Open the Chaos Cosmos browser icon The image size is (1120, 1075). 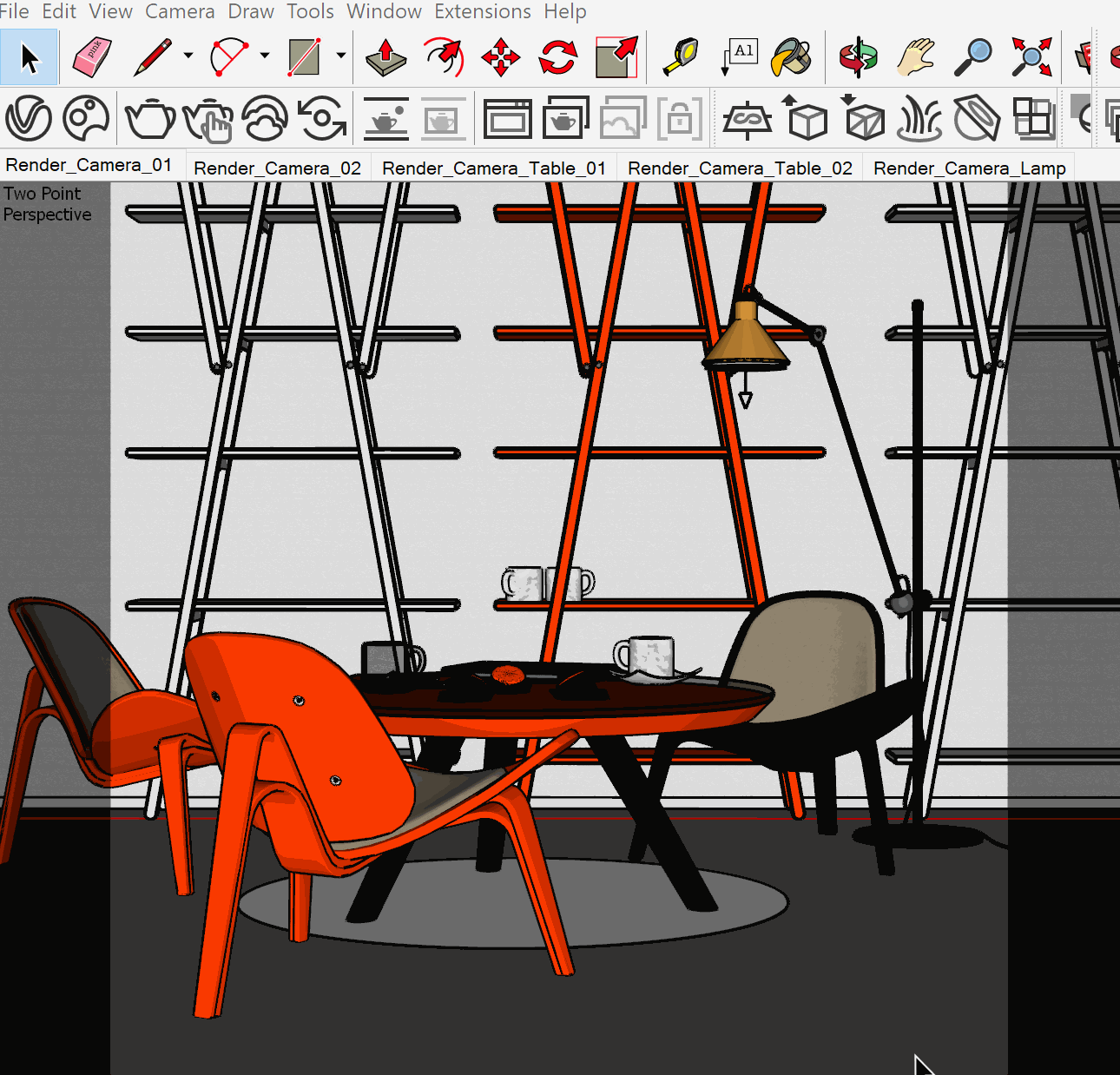[x=86, y=118]
